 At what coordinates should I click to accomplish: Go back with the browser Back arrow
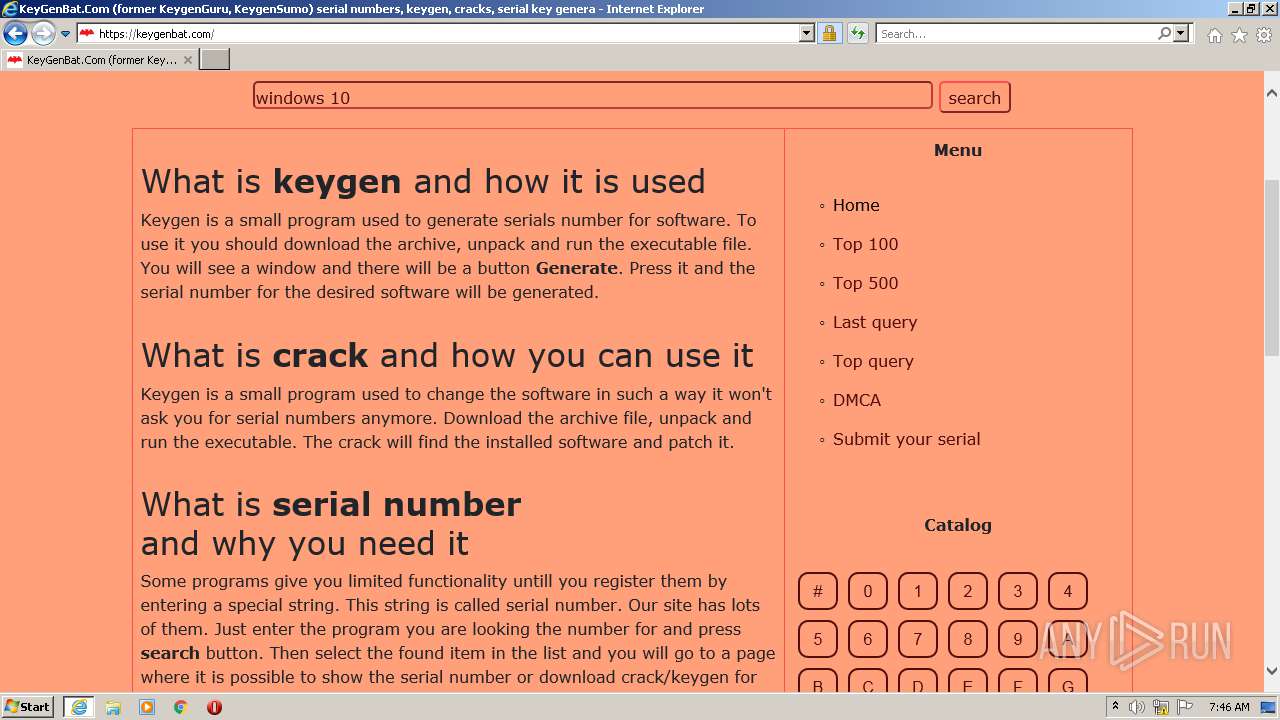click(x=15, y=34)
